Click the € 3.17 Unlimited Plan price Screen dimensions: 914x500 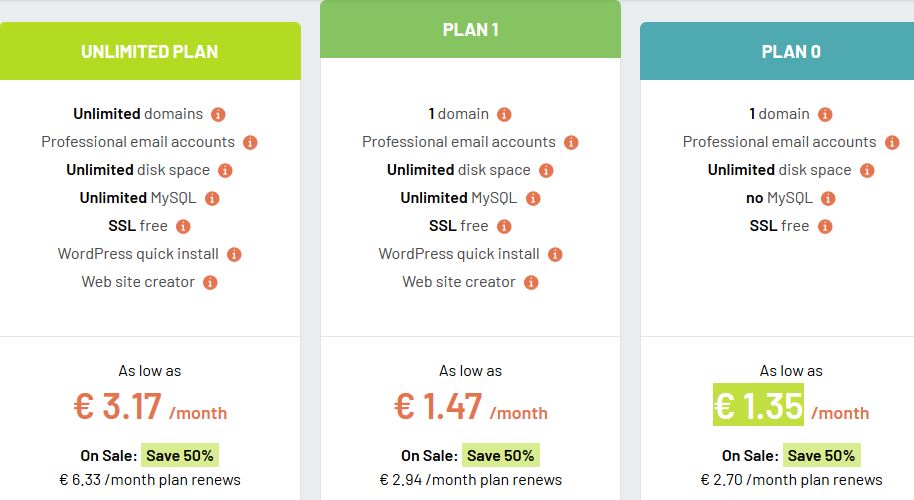click(x=118, y=406)
